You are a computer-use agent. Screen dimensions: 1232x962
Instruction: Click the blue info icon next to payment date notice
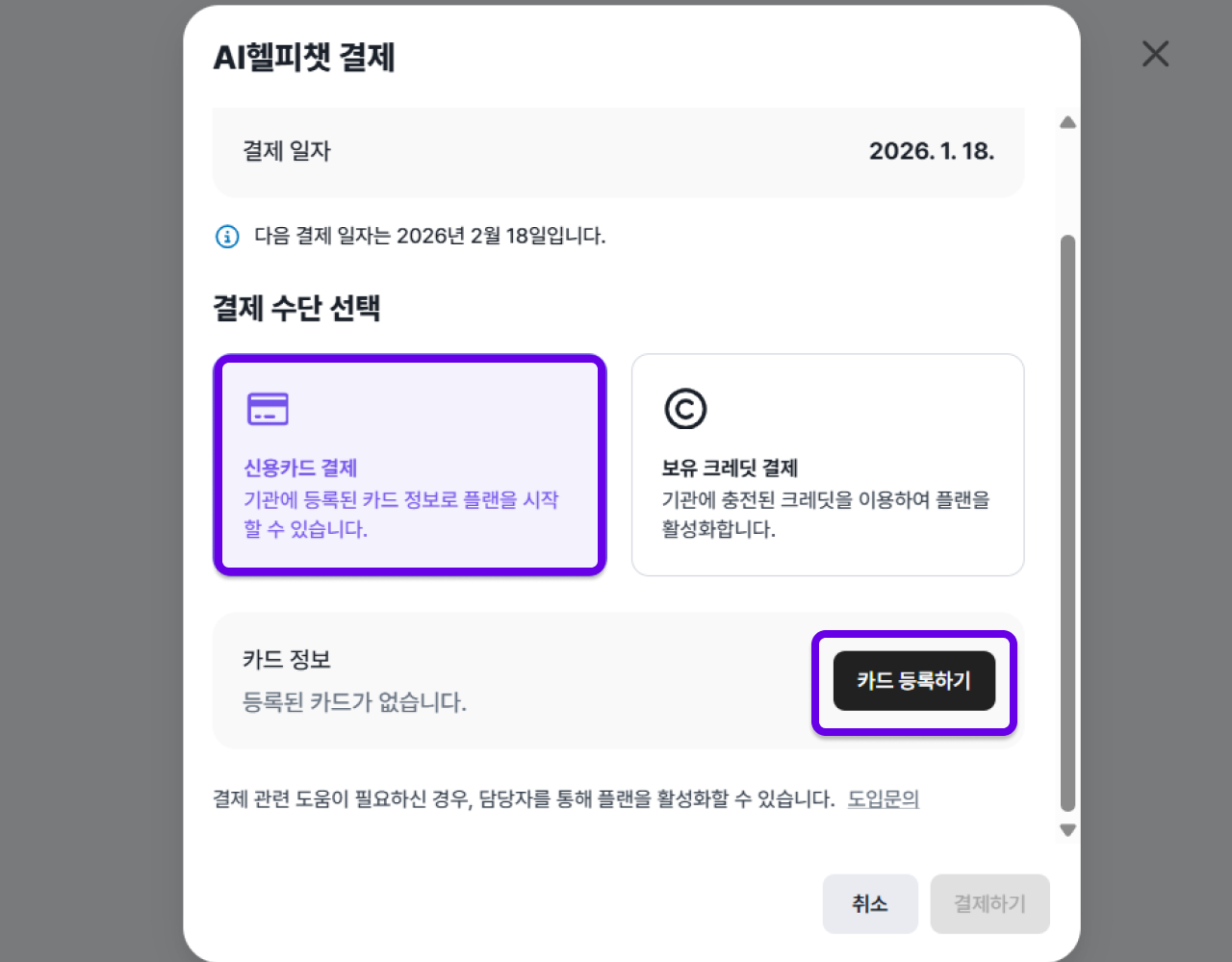click(226, 236)
